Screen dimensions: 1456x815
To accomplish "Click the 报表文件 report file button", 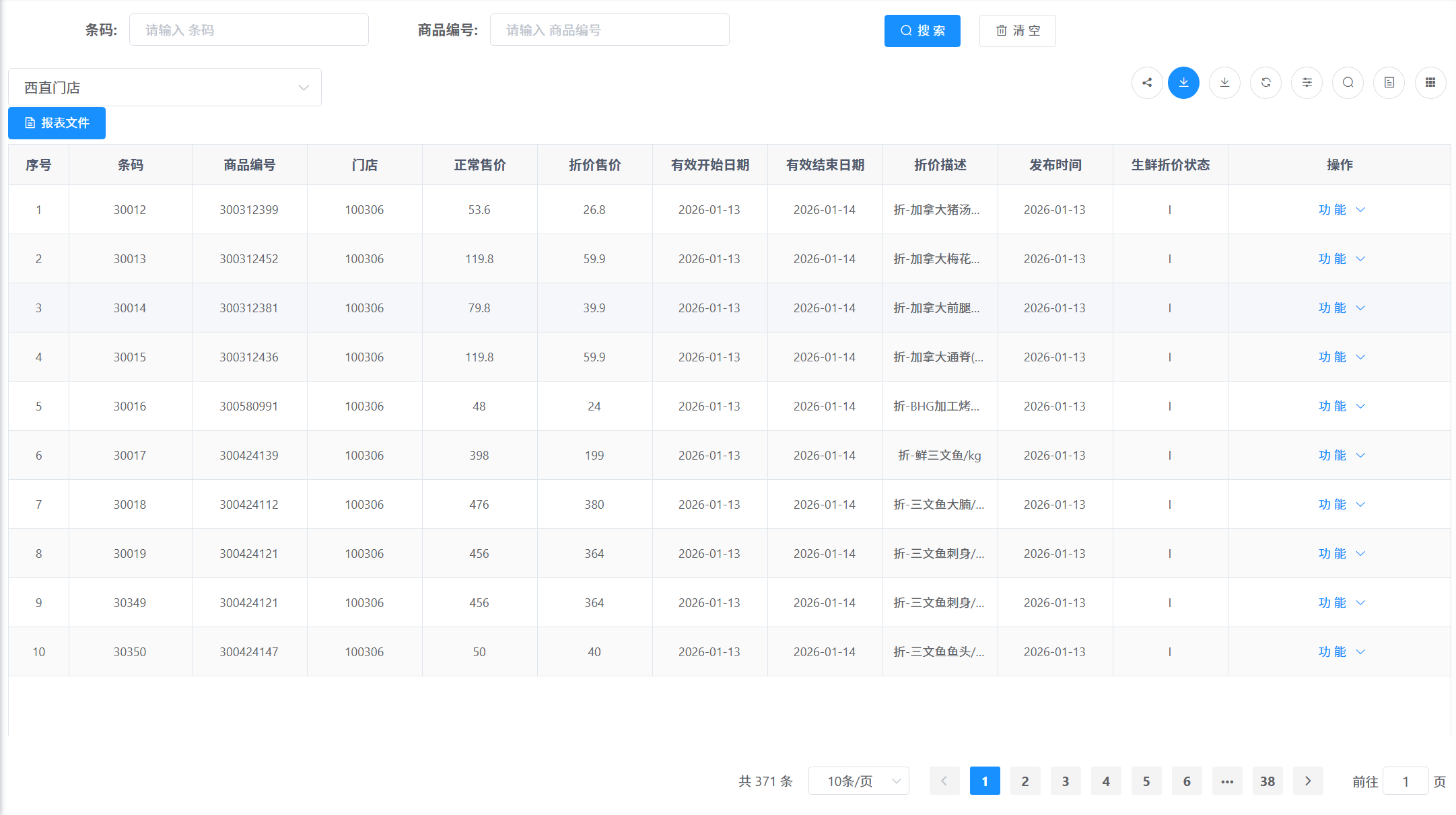I will (x=57, y=123).
